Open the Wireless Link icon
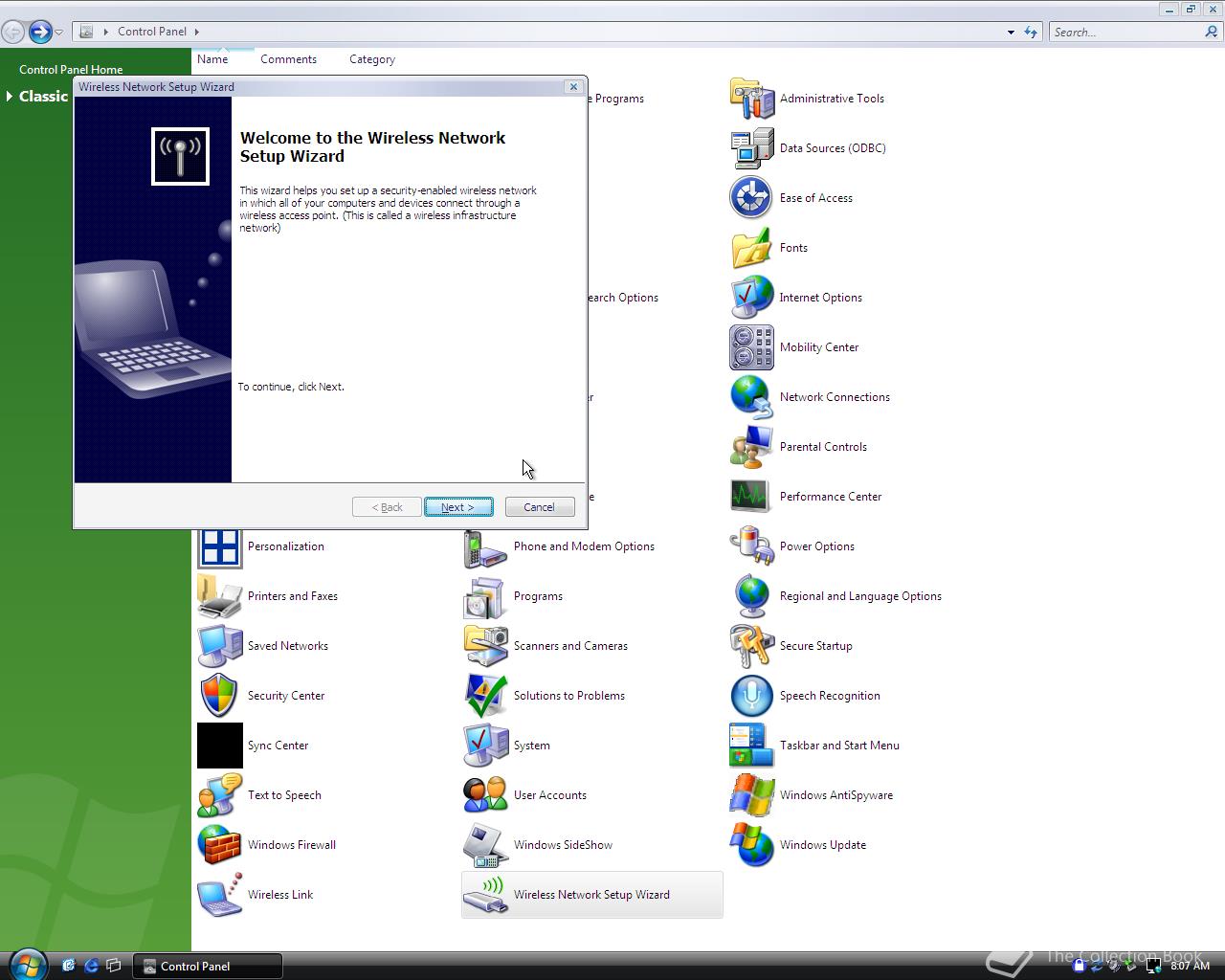This screenshot has width=1225, height=980. point(219,895)
